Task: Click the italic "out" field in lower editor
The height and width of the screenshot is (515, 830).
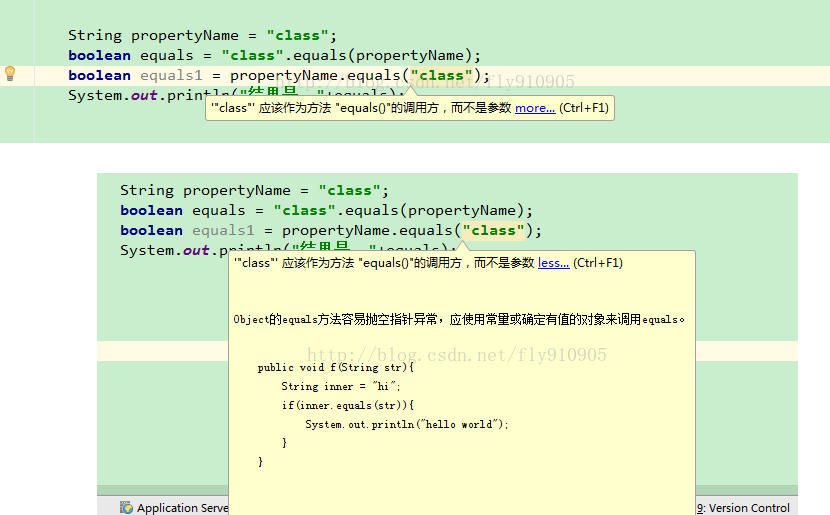Action: click(x=196, y=251)
